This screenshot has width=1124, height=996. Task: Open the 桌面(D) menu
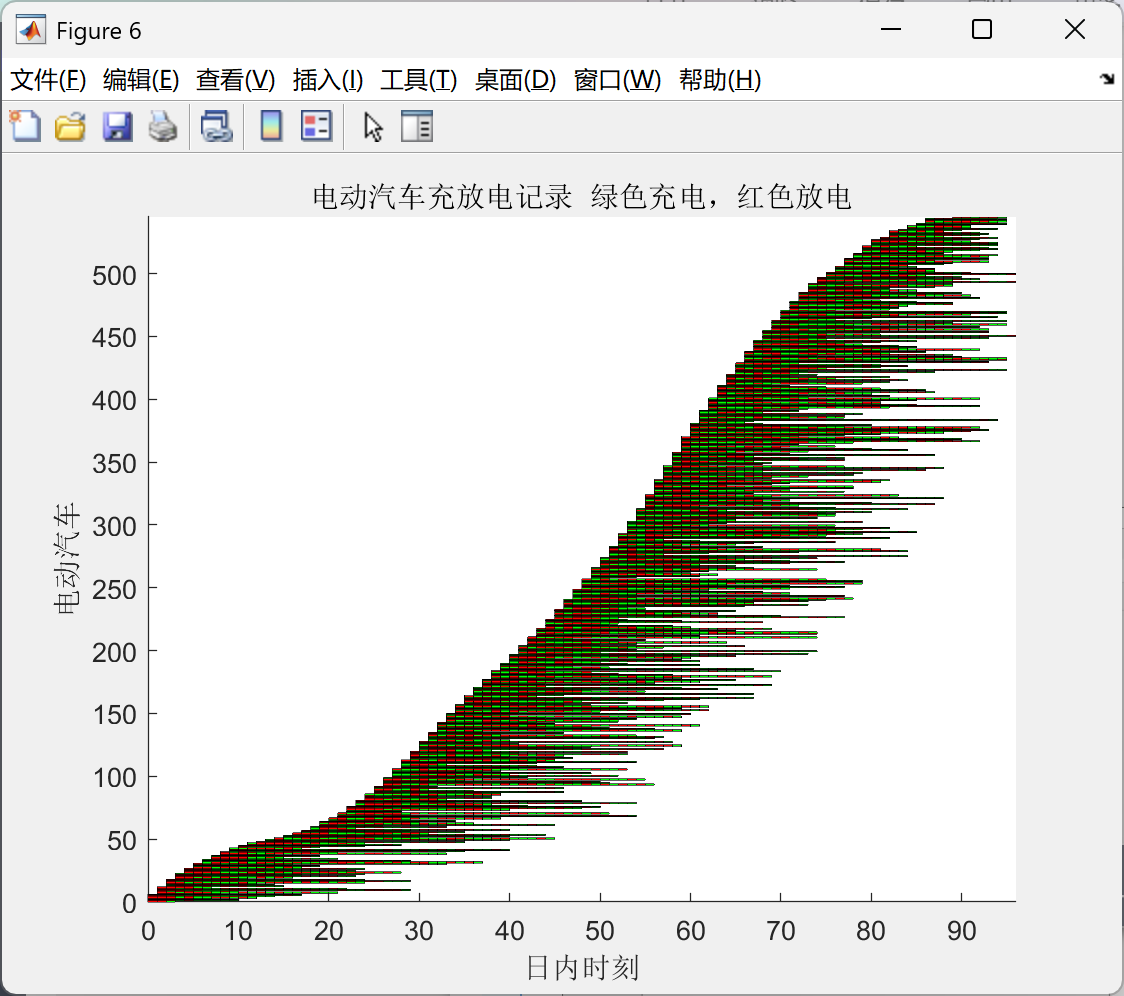point(515,80)
